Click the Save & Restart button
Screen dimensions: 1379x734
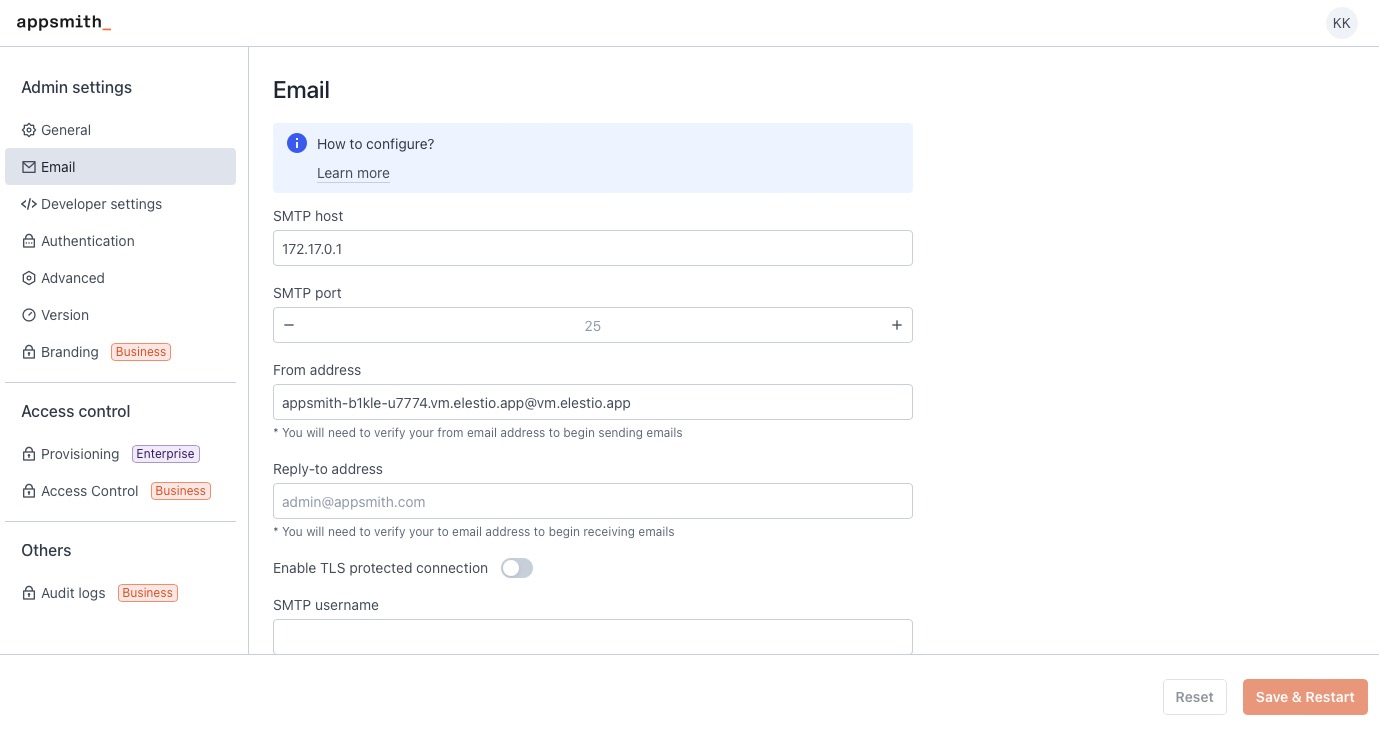[x=1305, y=697]
